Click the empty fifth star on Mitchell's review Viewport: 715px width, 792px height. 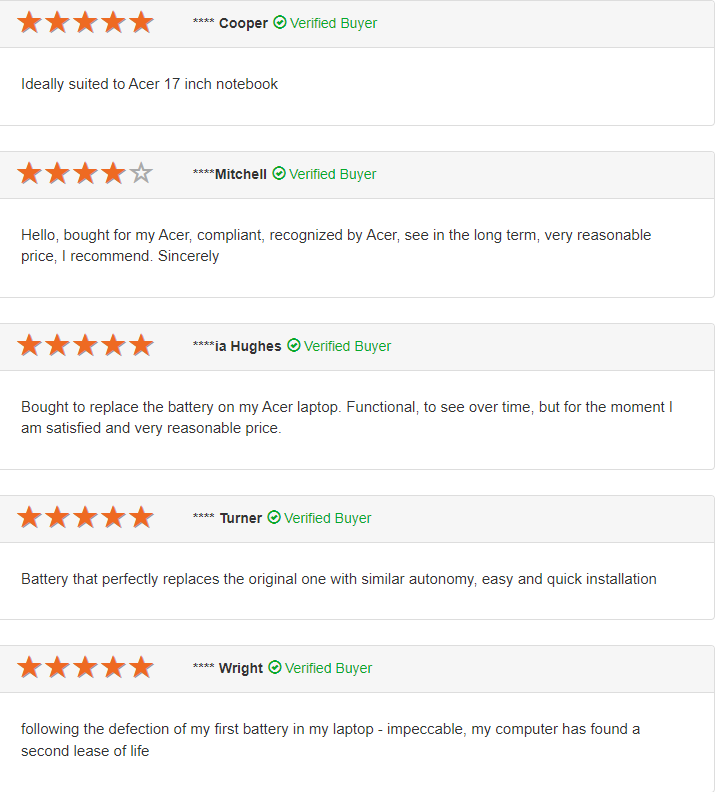141,173
